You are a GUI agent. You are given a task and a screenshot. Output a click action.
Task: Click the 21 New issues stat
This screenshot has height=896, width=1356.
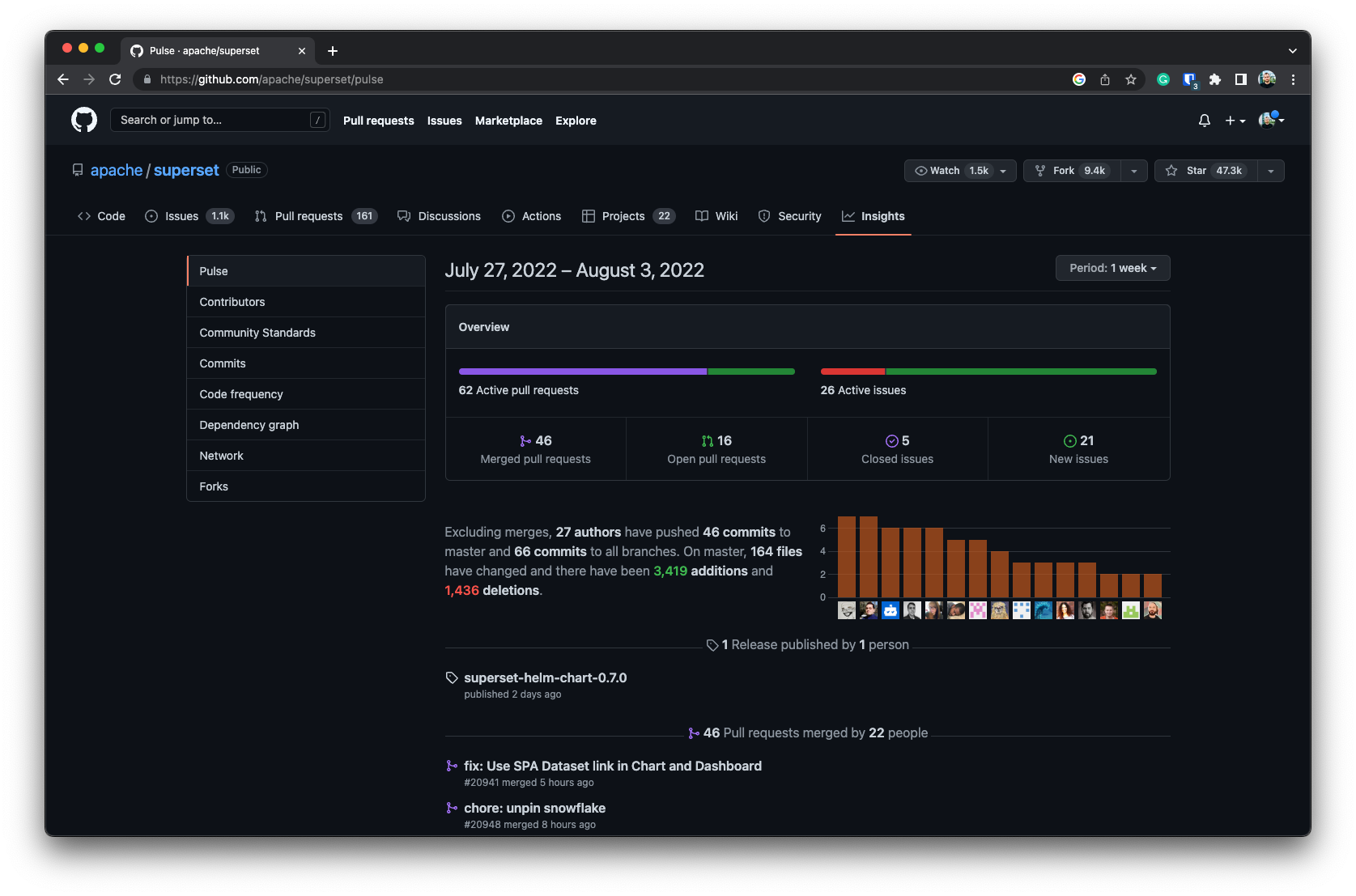pyautogui.click(x=1078, y=449)
